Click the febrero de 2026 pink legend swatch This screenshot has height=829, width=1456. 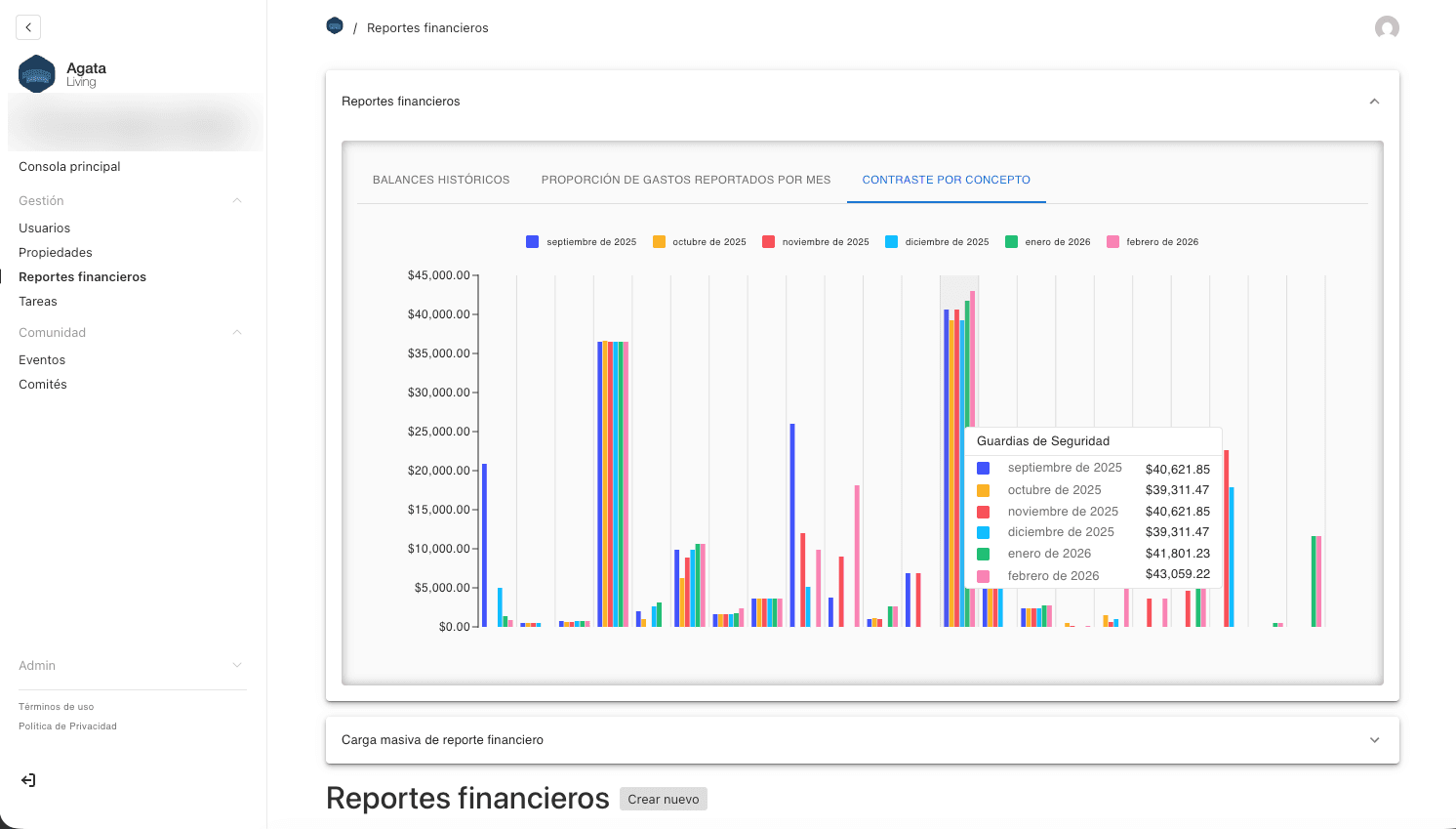click(1112, 241)
